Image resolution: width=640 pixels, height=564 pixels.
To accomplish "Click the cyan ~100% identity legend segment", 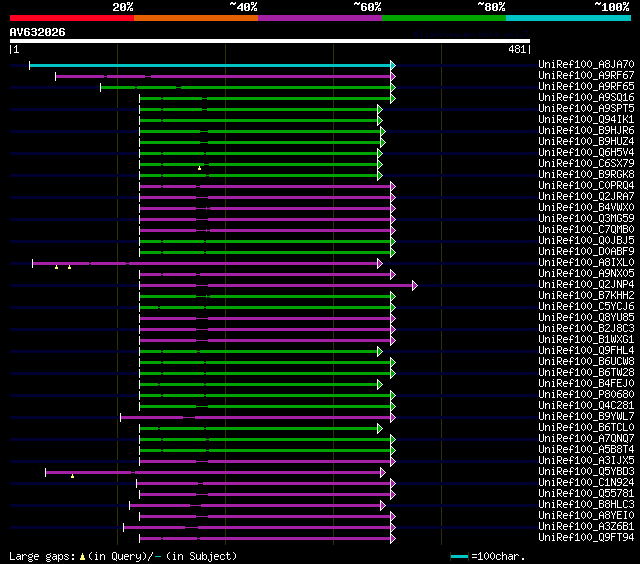I will click(x=567, y=17).
